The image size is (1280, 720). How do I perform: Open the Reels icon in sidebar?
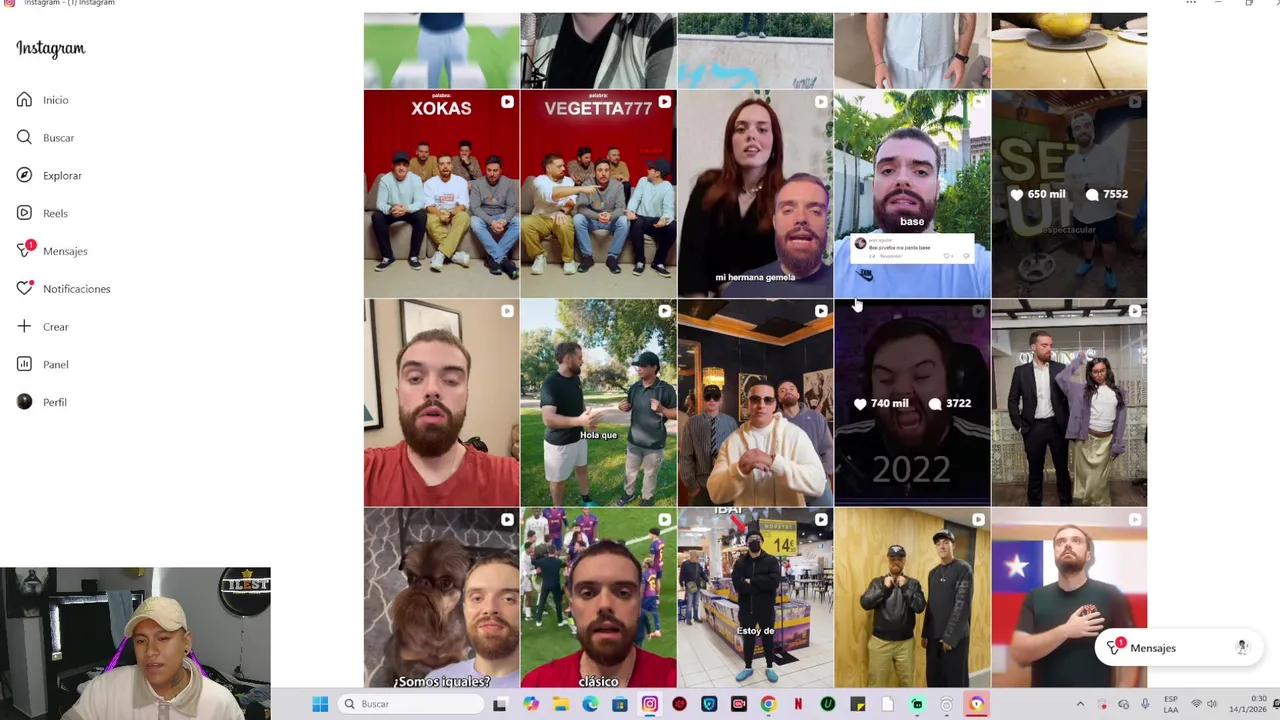[x=24, y=213]
